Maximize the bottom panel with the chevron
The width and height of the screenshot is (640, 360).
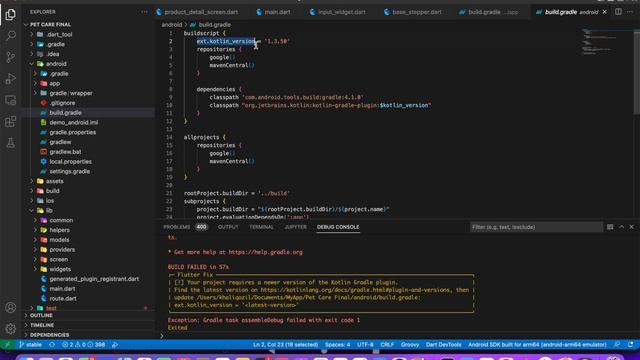click(621, 227)
